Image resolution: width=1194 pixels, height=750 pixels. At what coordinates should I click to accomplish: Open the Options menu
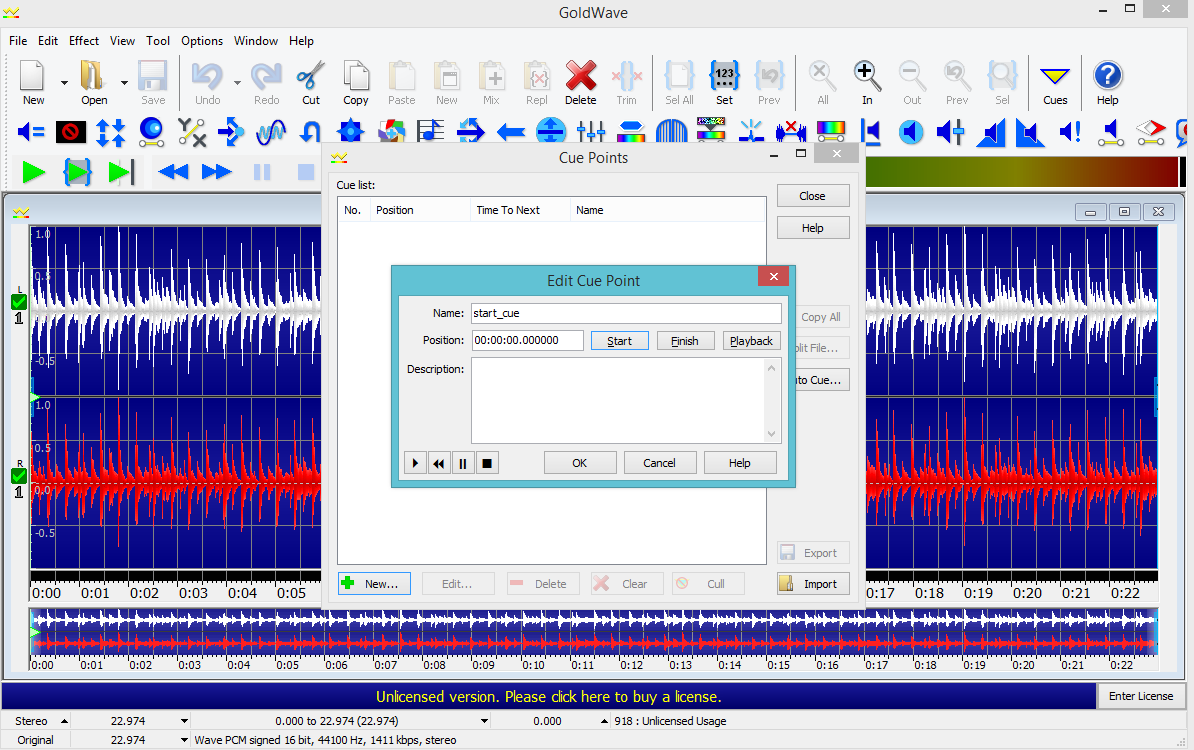point(202,41)
